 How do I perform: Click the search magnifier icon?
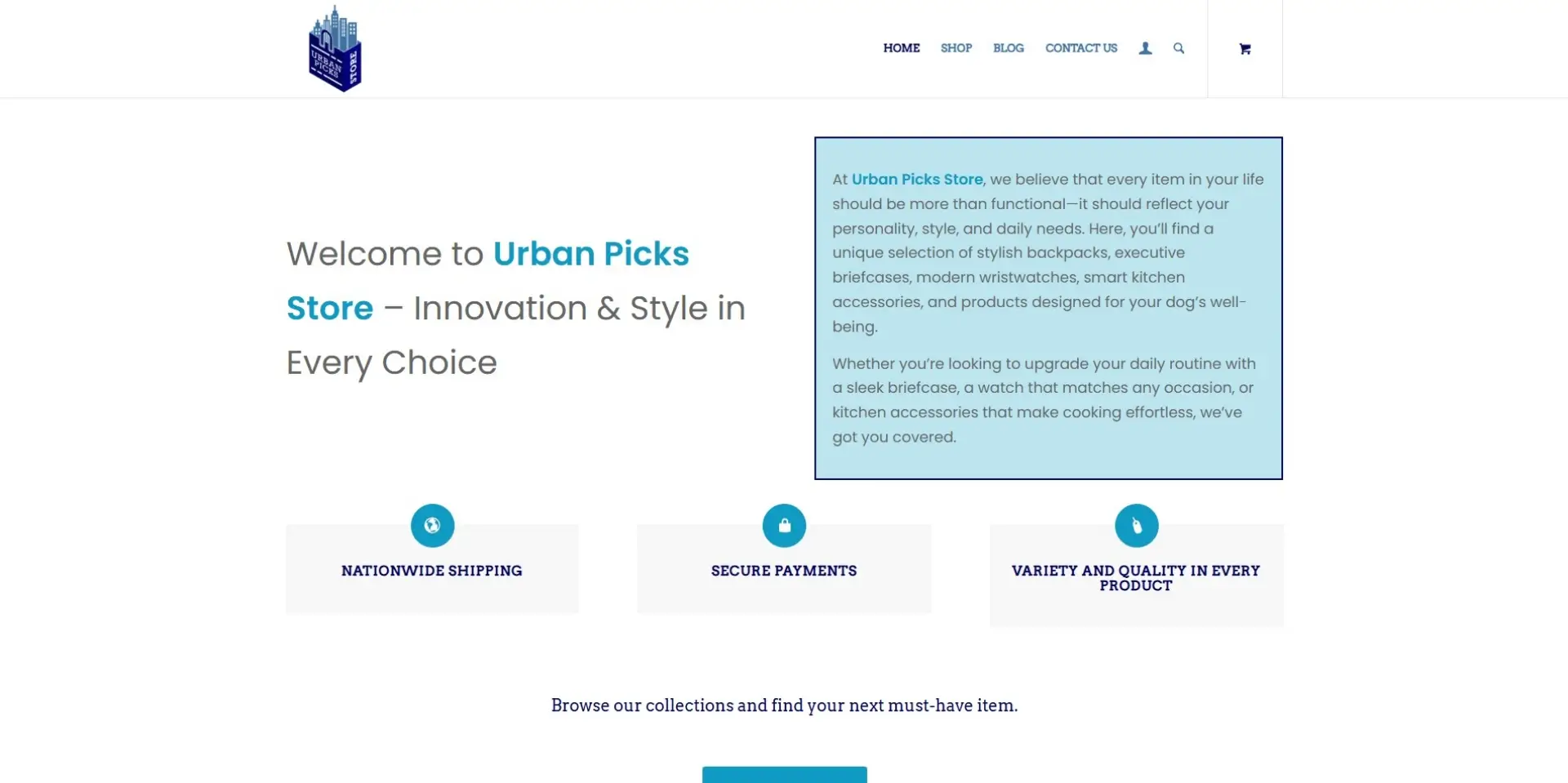pos(1178,48)
